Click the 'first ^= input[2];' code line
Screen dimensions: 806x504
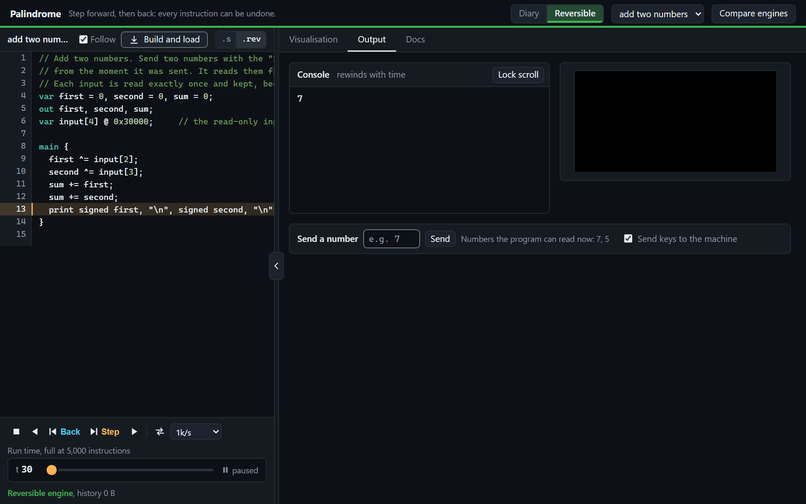tap(94, 159)
